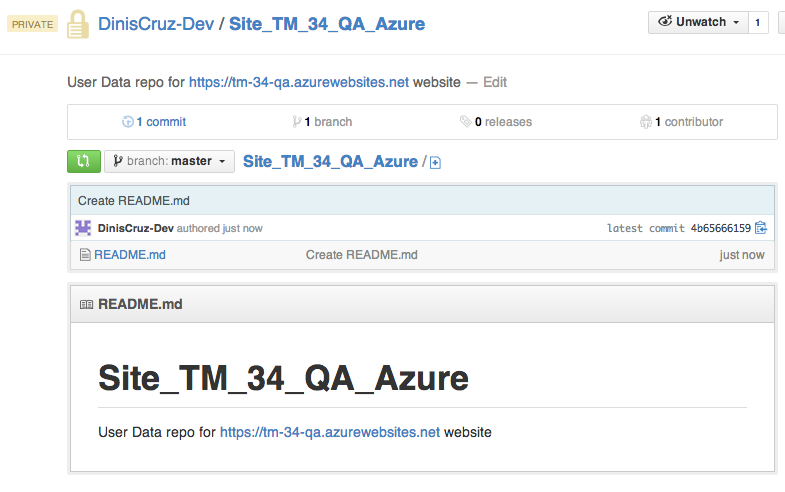
Task: Open the latest commit 4b65666159 hash
Action: pyautogui.click(x=720, y=228)
